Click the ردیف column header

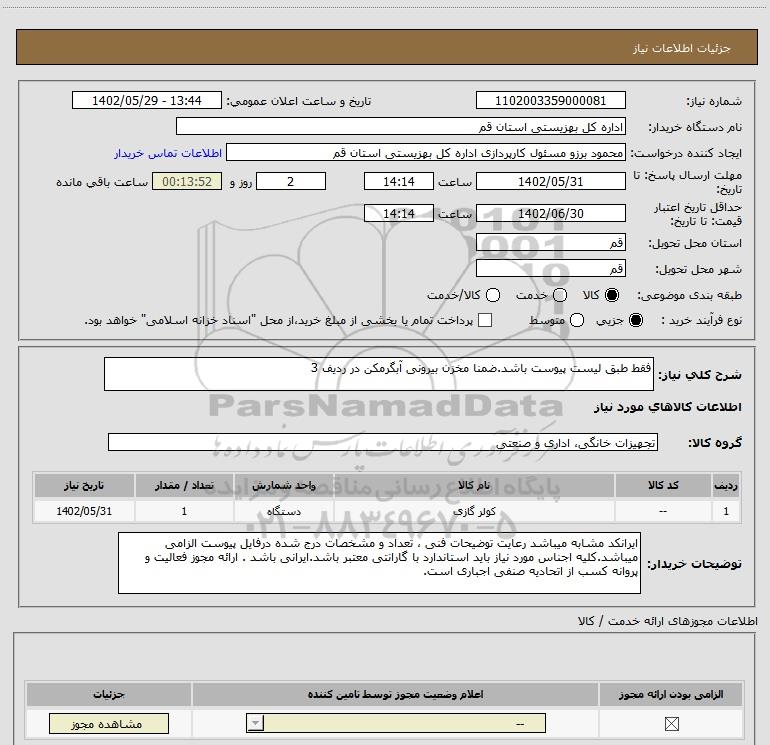[x=726, y=485]
